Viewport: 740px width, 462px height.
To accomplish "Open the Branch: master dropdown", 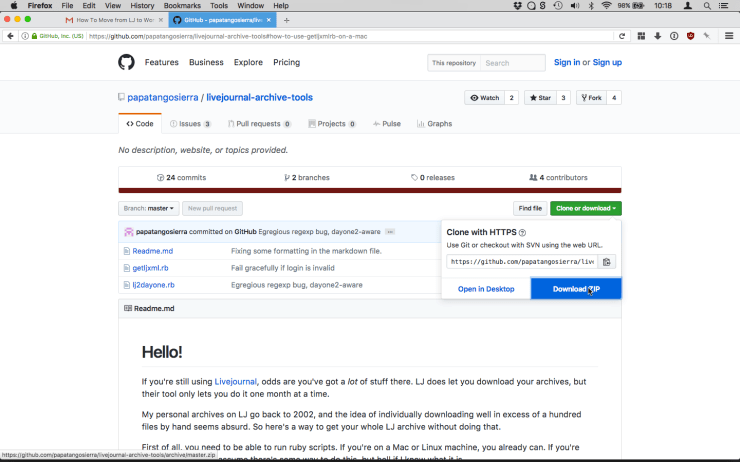I will point(149,208).
